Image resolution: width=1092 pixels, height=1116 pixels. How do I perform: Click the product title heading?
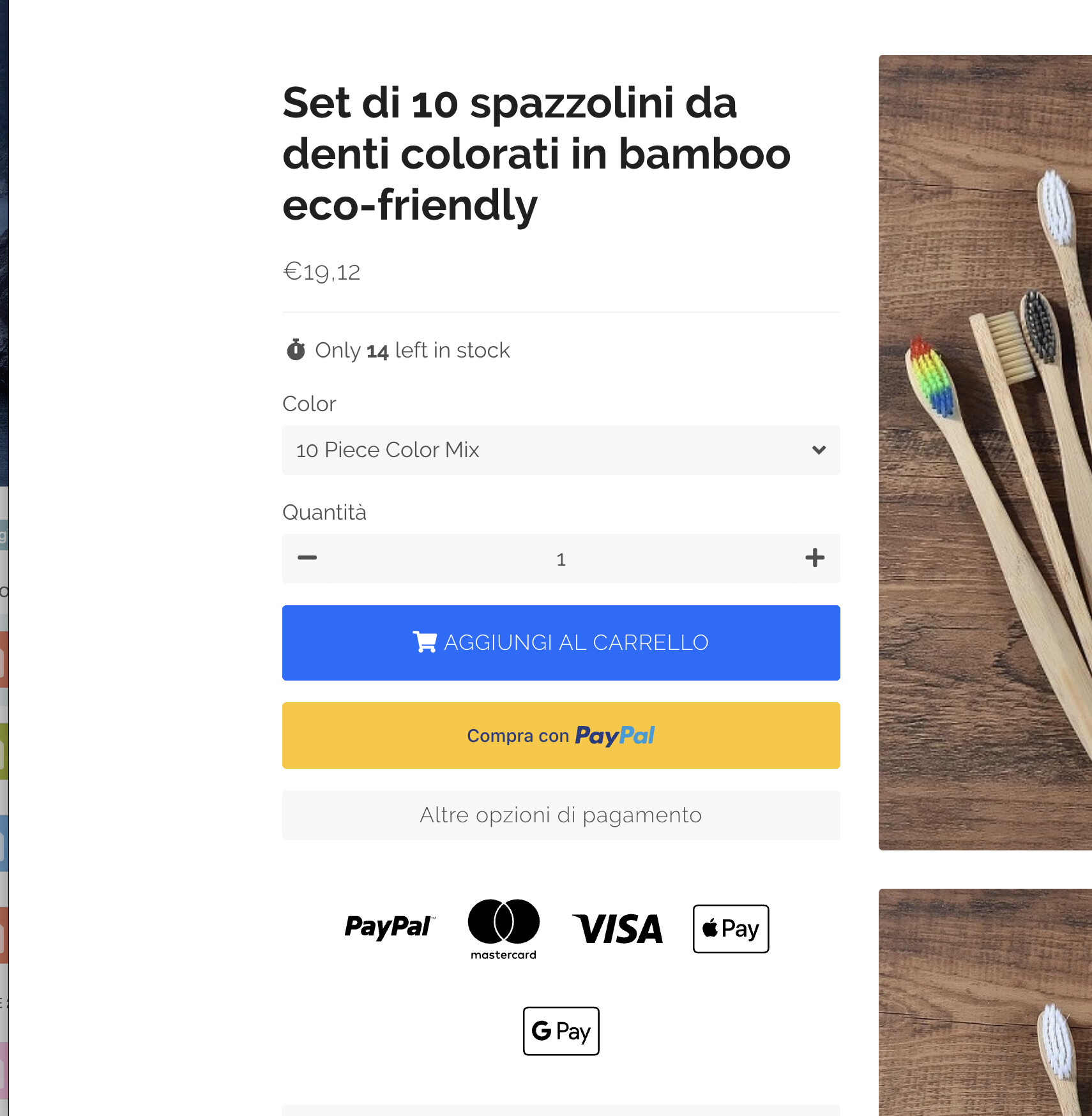click(x=536, y=154)
